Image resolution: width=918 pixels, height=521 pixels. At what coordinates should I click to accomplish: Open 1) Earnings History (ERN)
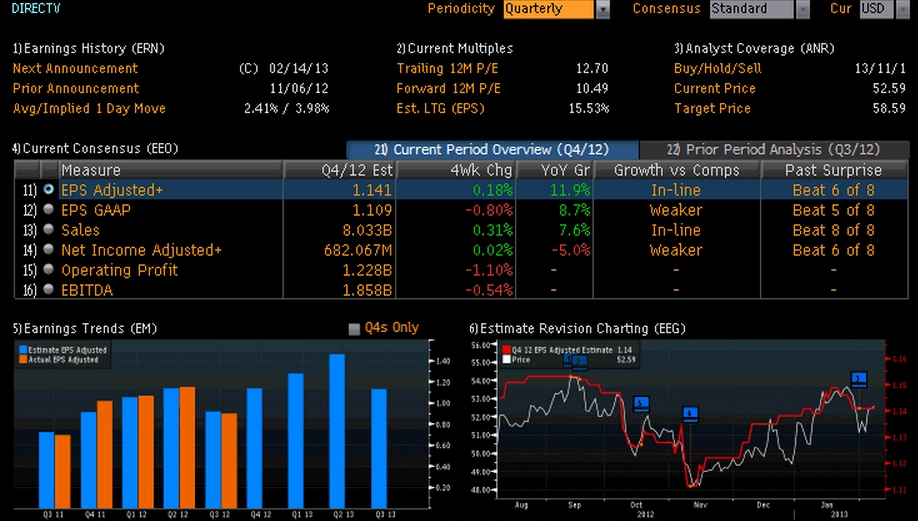(88, 48)
